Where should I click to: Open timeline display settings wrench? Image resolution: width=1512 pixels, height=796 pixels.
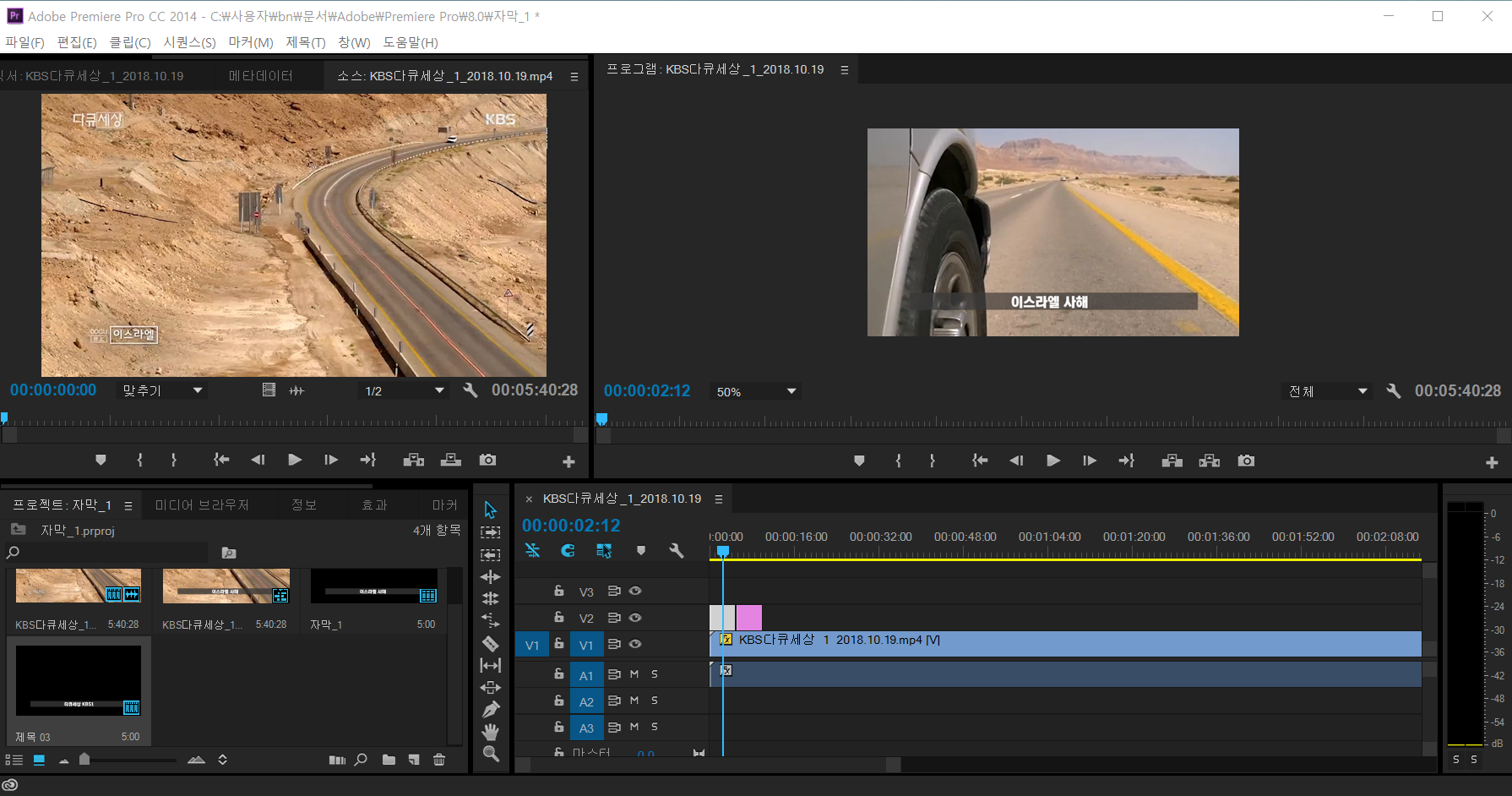[x=677, y=550]
